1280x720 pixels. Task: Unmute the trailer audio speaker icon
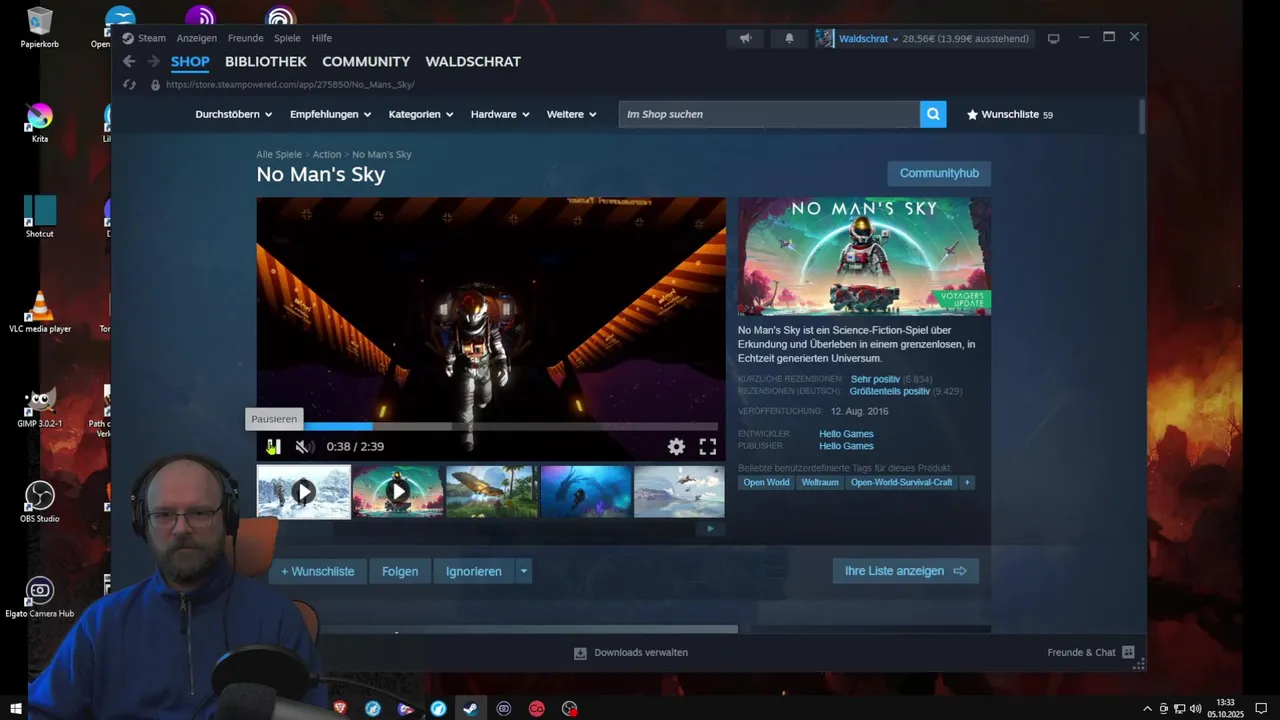click(305, 447)
